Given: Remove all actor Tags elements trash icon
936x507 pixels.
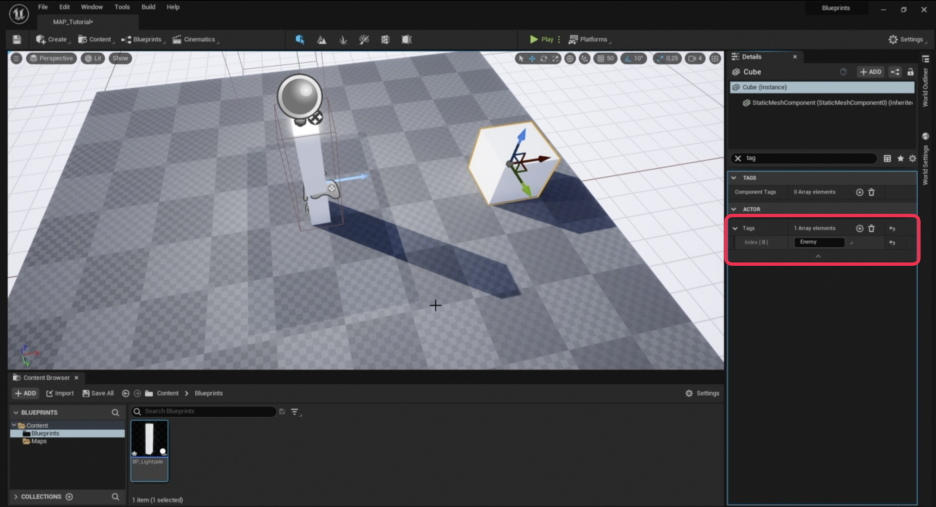Looking at the screenshot, I should click(x=872, y=228).
